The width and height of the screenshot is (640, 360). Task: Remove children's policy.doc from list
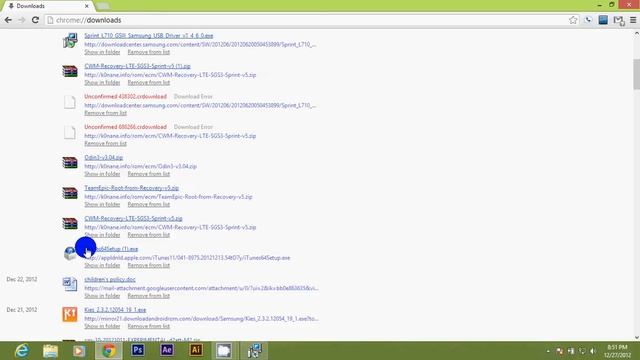click(149, 296)
